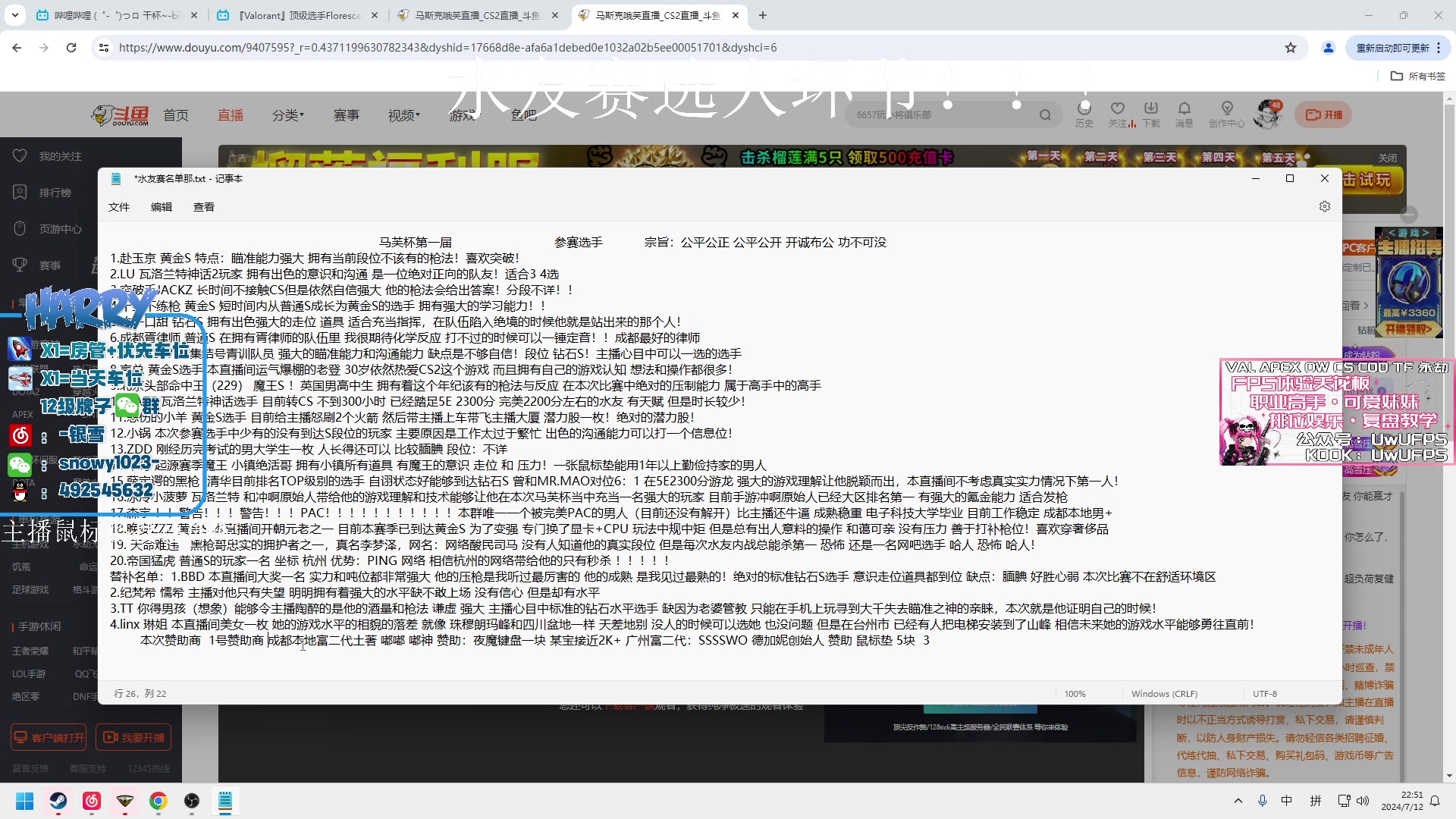Click the site information icon in address bar
This screenshot has height=819, width=1456.
pyautogui.click(x=104, y=47)
